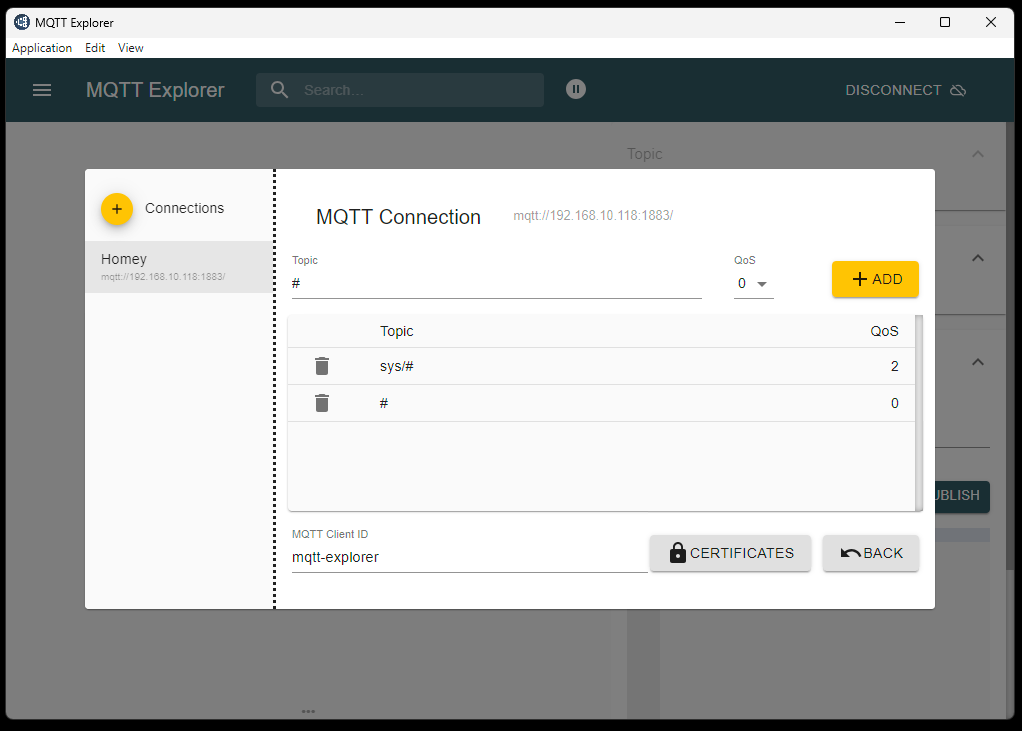Click the QoS column header
Screen dimensions: 1022x731
pyautogui.click(x=884, y=331)
